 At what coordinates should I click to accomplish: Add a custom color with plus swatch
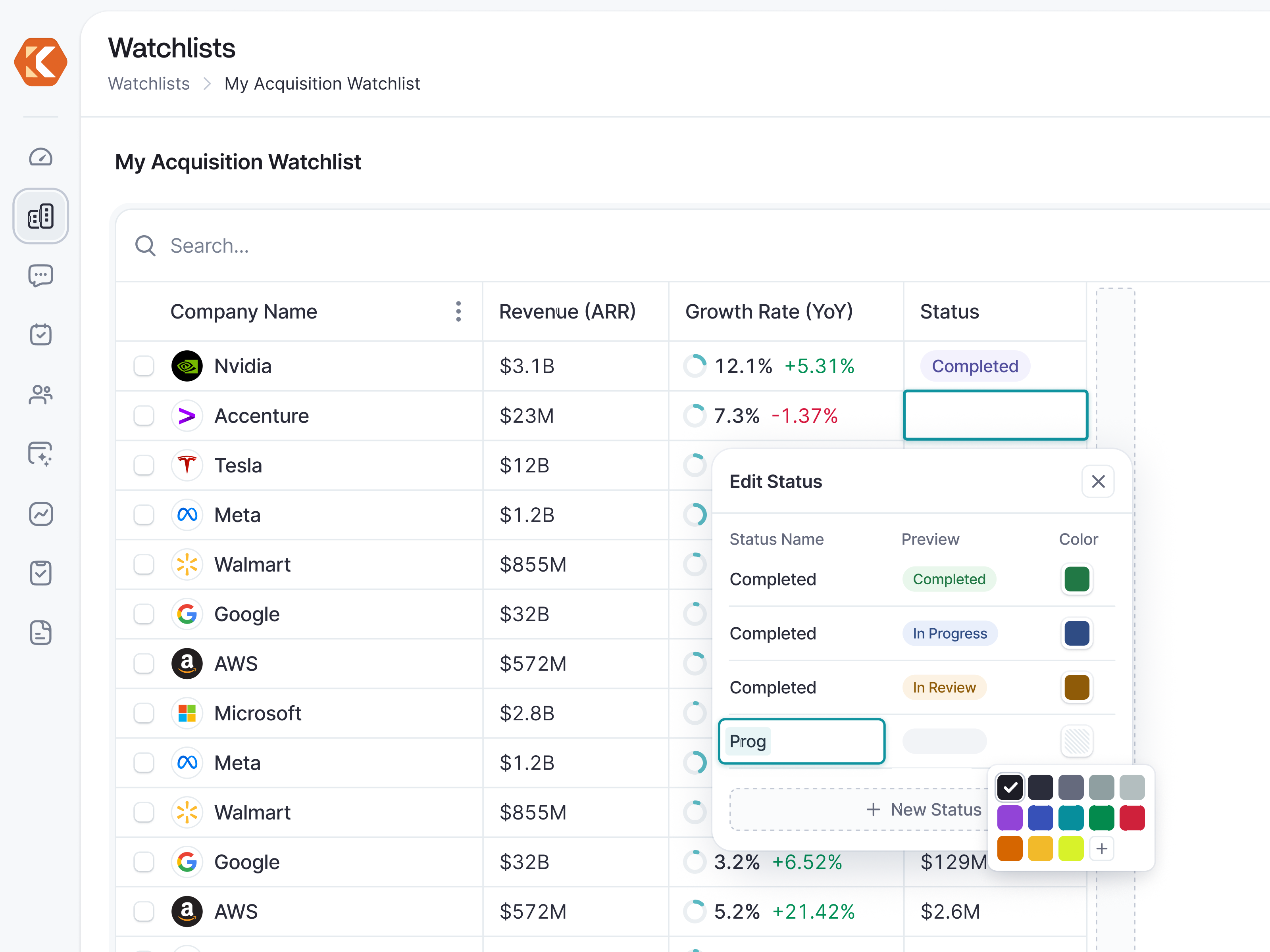1101,849
